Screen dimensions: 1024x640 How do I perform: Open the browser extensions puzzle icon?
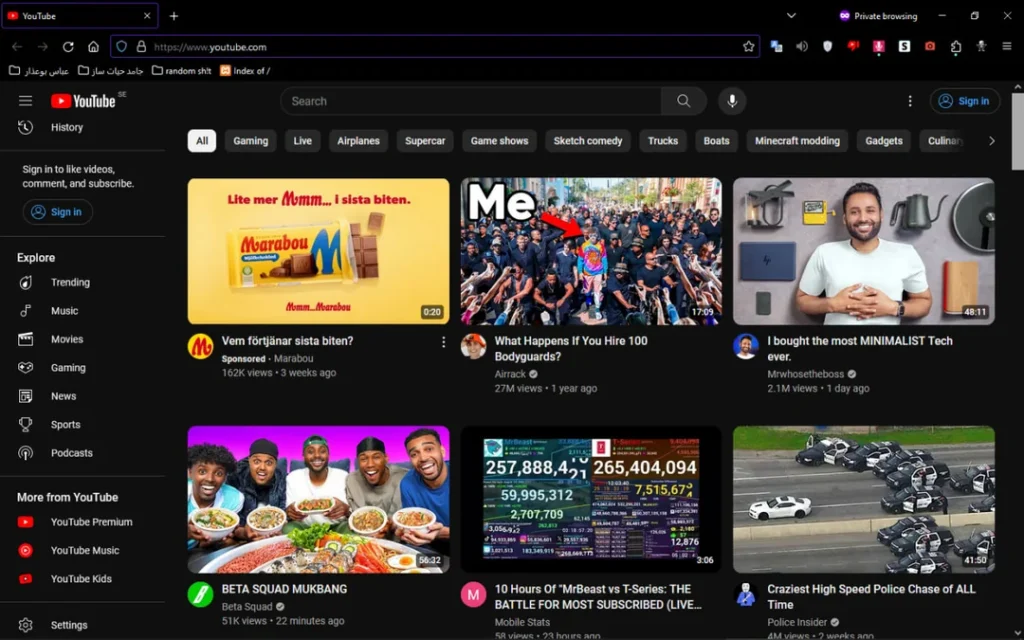pyautogui.click(x=956, y=47)
